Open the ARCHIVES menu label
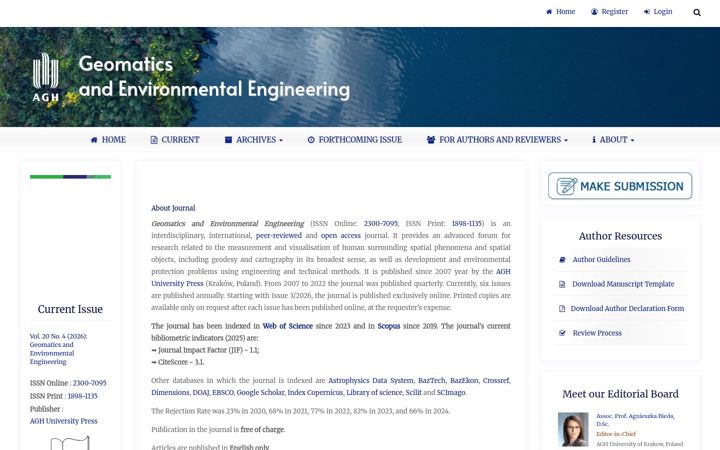720x450 pixels. pos(256,140)
